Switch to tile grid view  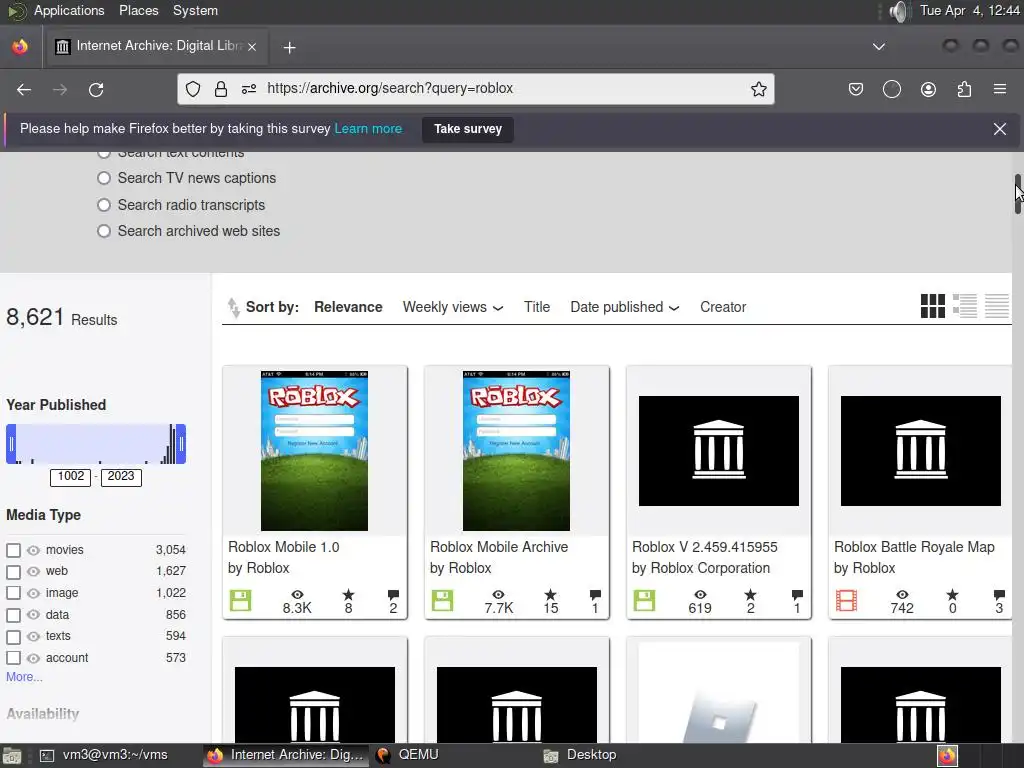tap(933, 306)
